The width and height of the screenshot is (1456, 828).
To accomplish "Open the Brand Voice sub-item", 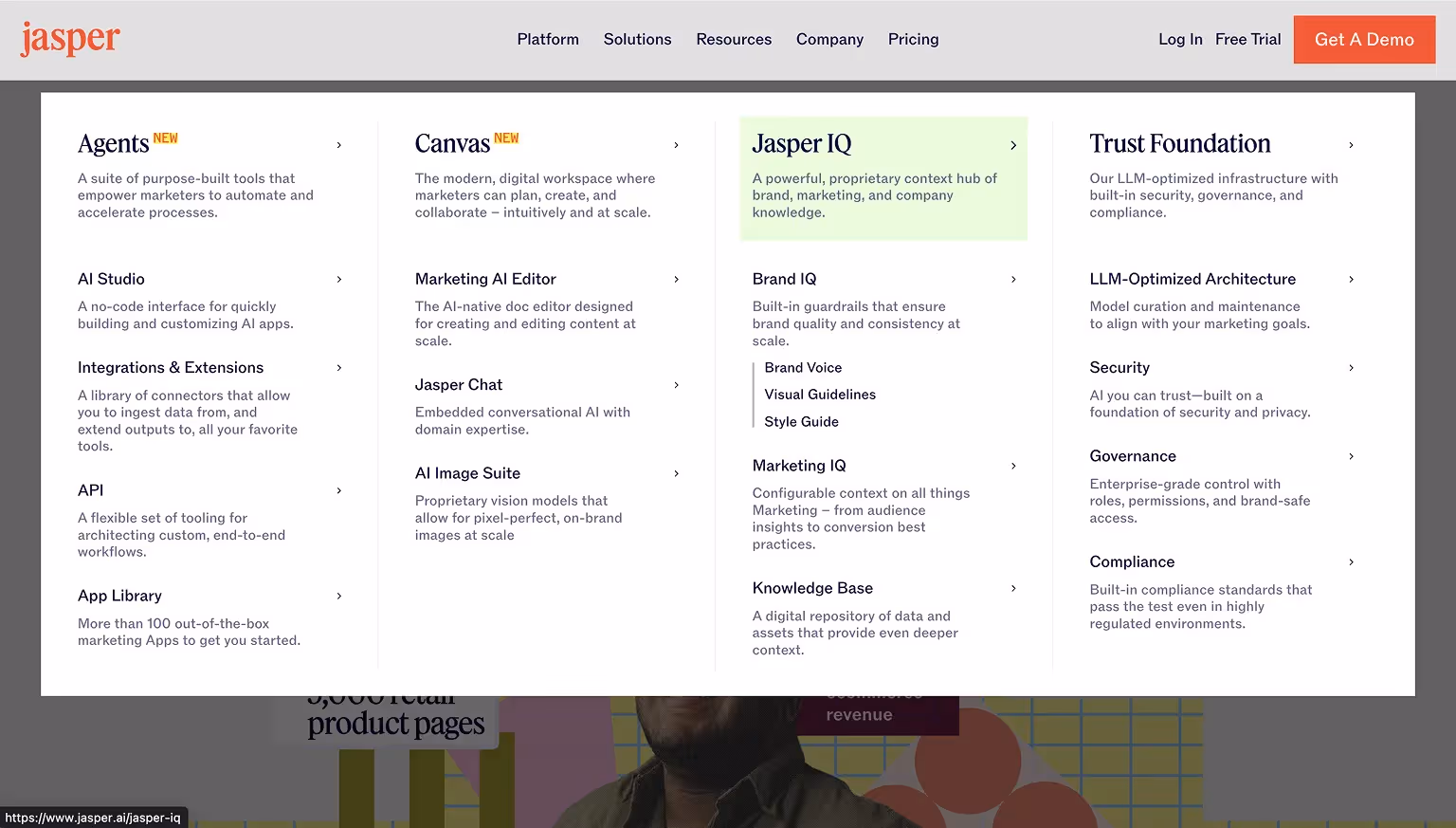I will coord(803,368).
